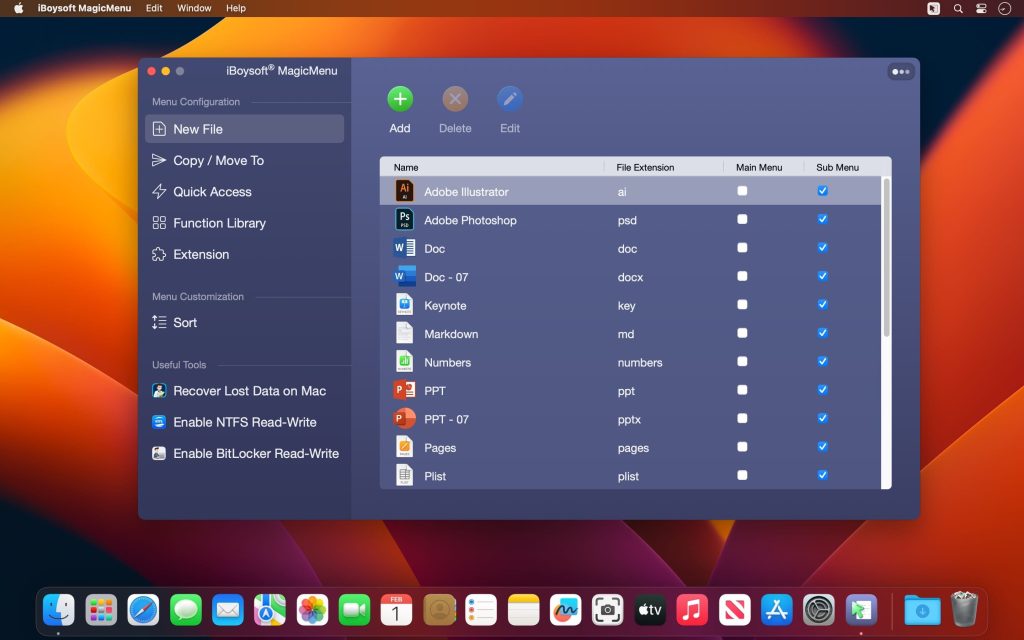Select the Numbers row in the list
The width and height of the screenshot is (1024, 640).
[500, 362]
